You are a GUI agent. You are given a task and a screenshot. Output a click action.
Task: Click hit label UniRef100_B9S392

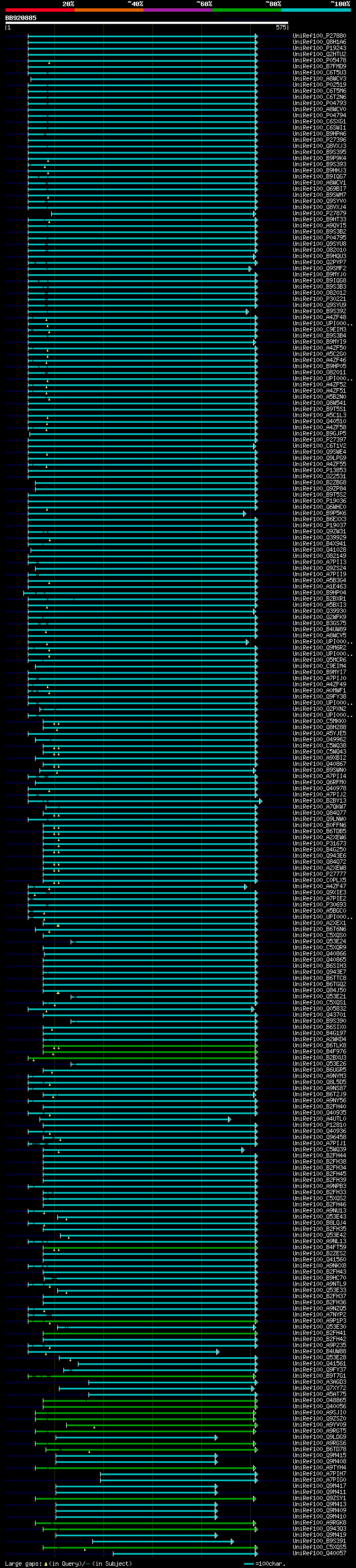[319, 311]
